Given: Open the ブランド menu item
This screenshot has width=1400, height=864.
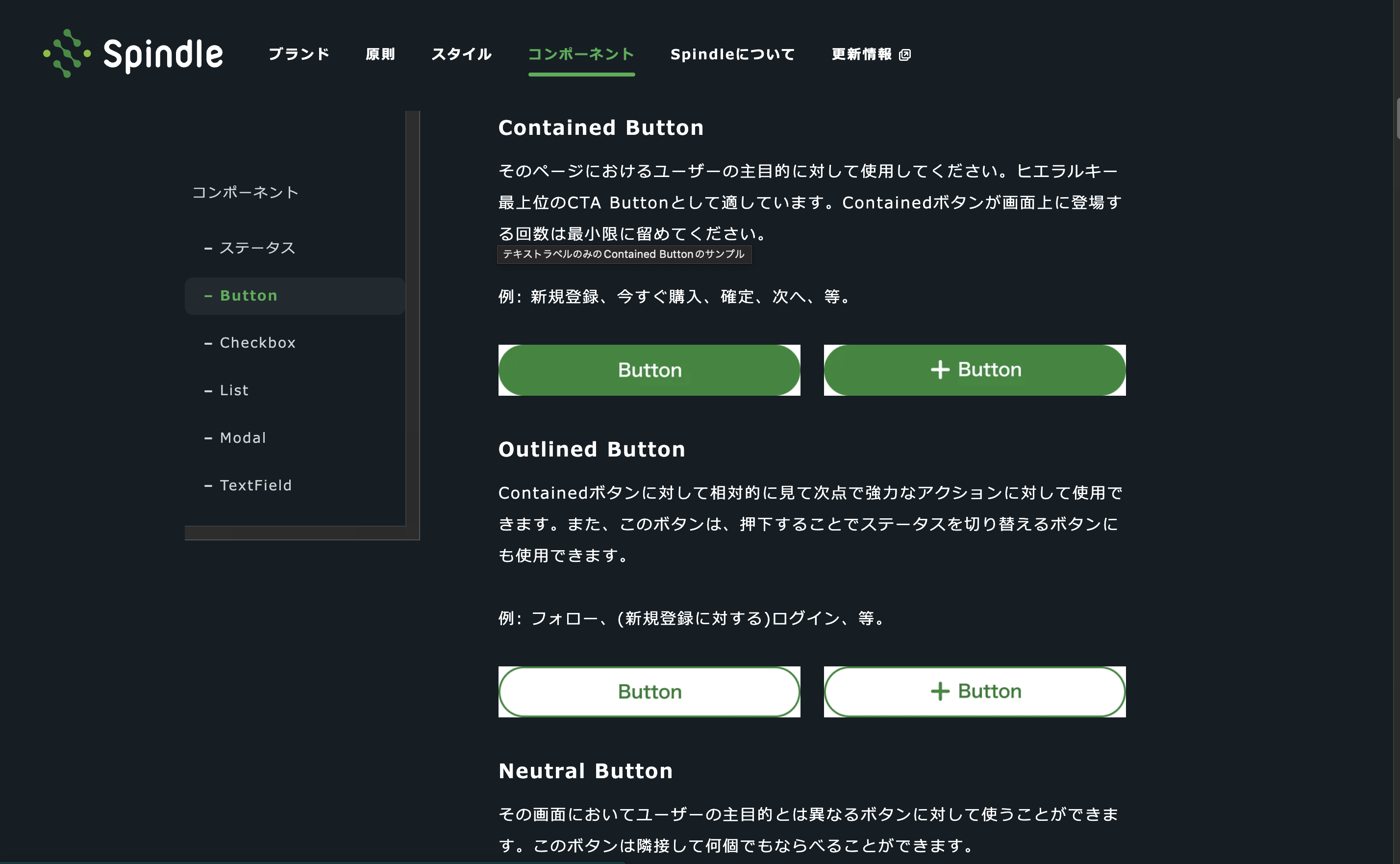Looking at the screenshot, I should coord(299,54).
